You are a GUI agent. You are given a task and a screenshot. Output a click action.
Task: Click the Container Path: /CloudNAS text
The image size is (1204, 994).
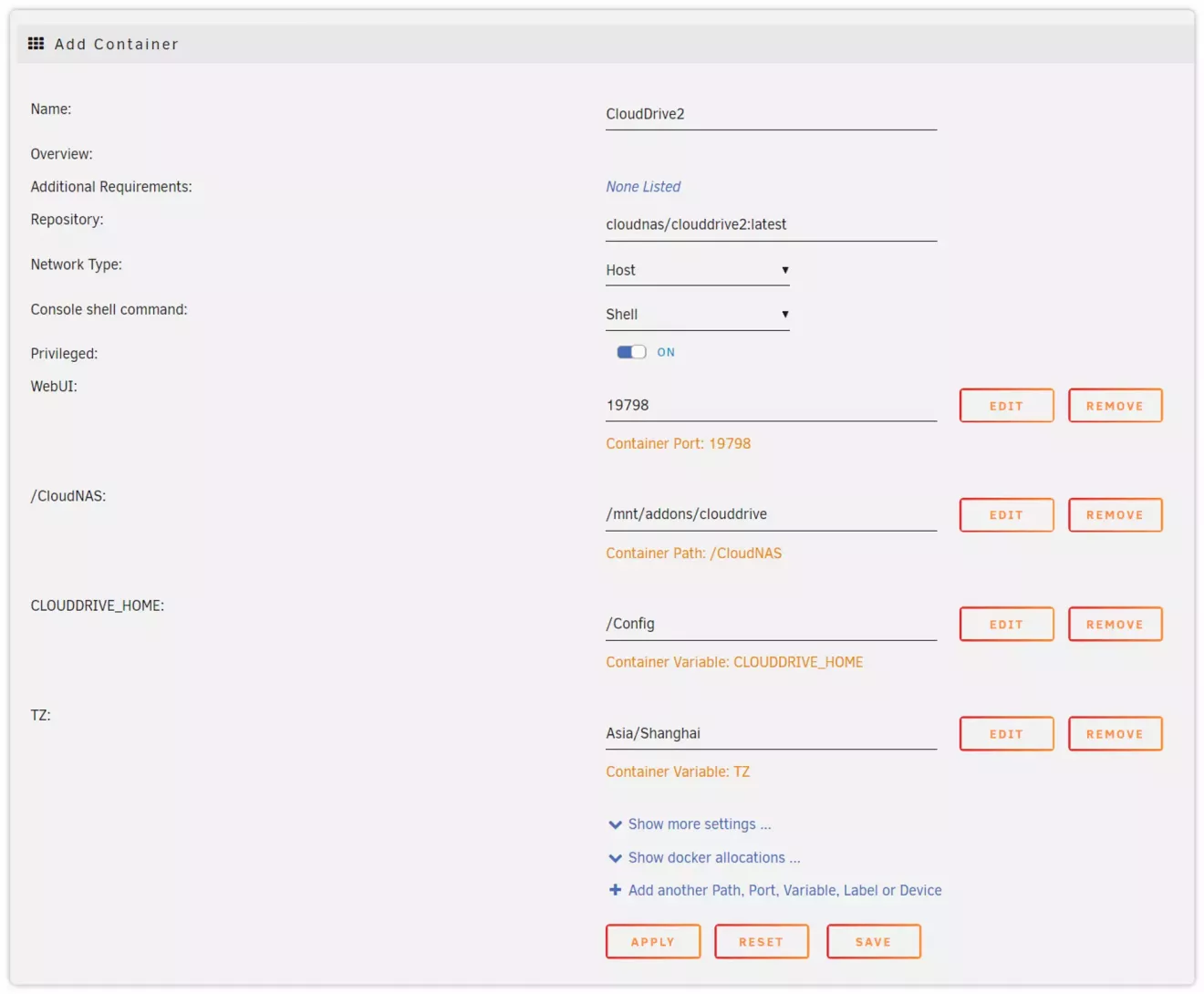[x=694, y=554]
